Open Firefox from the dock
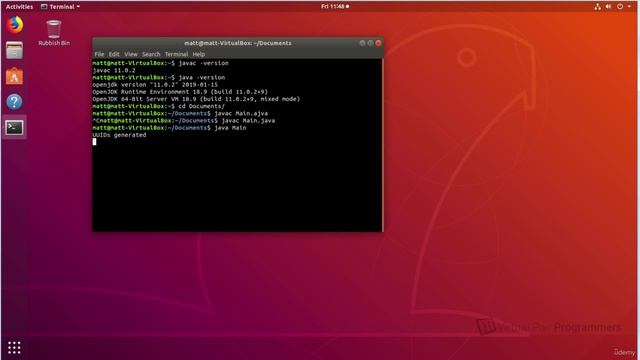 (x=15, y=25)
